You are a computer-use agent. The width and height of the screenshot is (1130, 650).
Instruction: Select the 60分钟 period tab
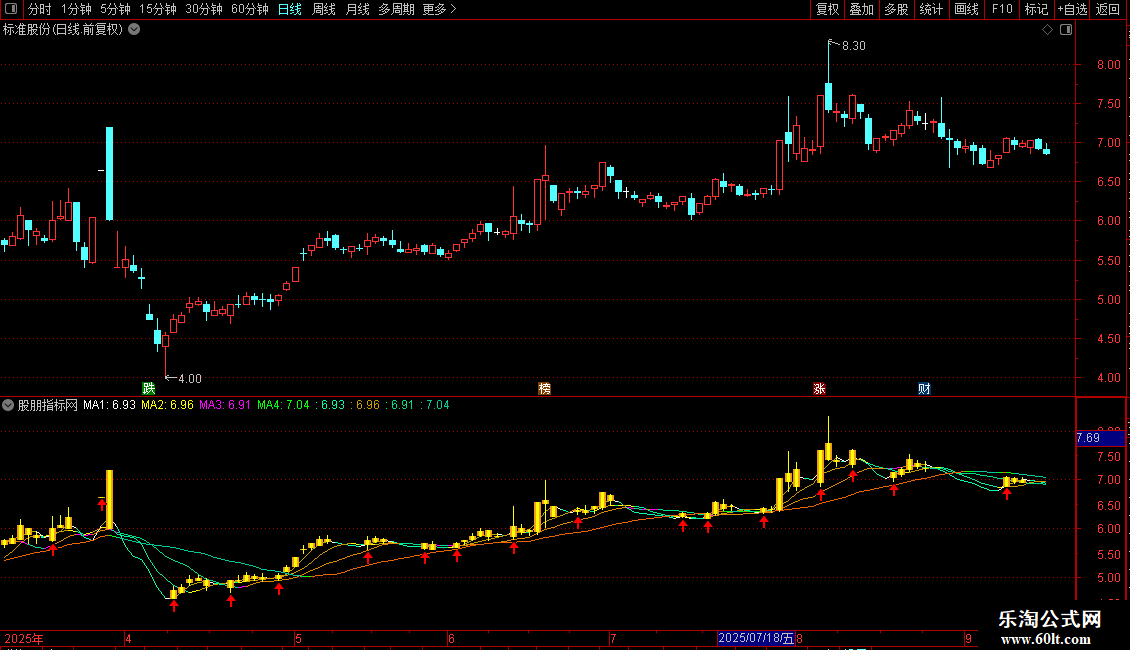tap(249, 9)
